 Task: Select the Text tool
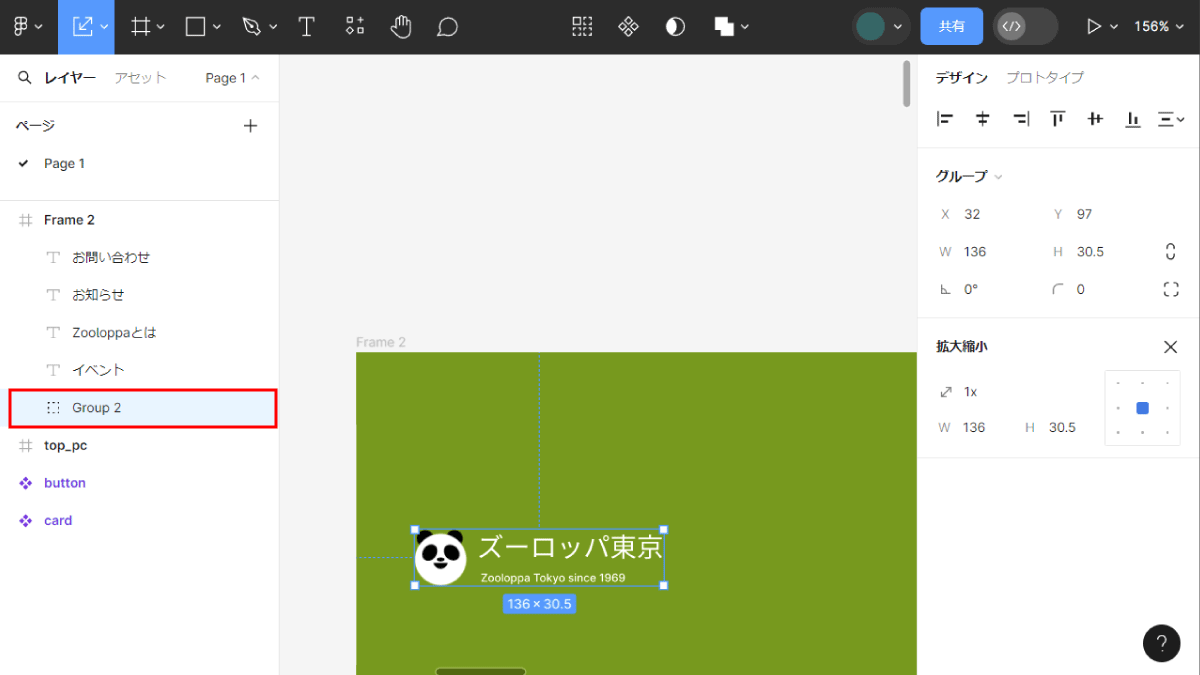[x=307, y=27]
